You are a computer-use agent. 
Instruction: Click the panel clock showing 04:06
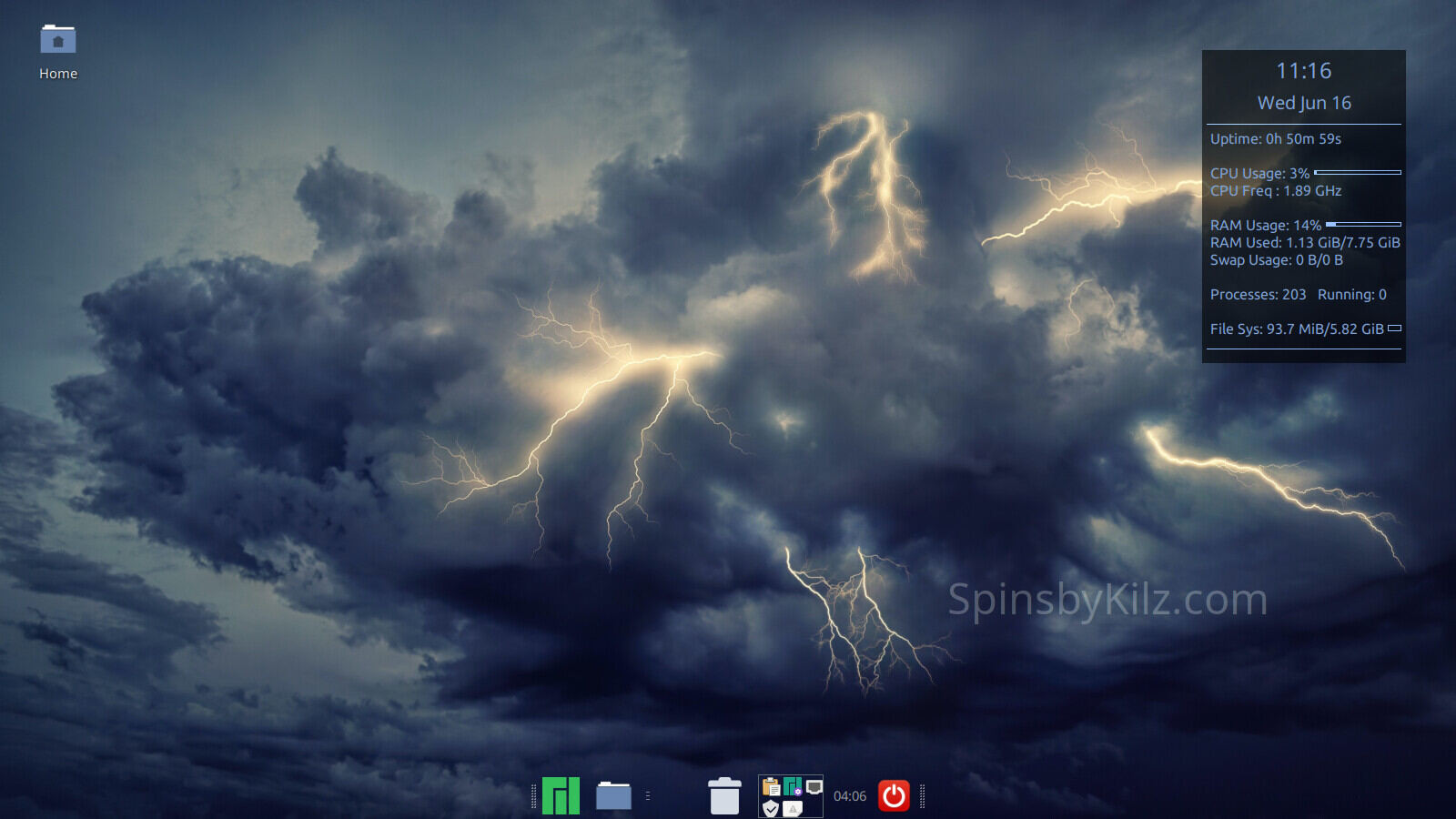[x=850, y=796]
